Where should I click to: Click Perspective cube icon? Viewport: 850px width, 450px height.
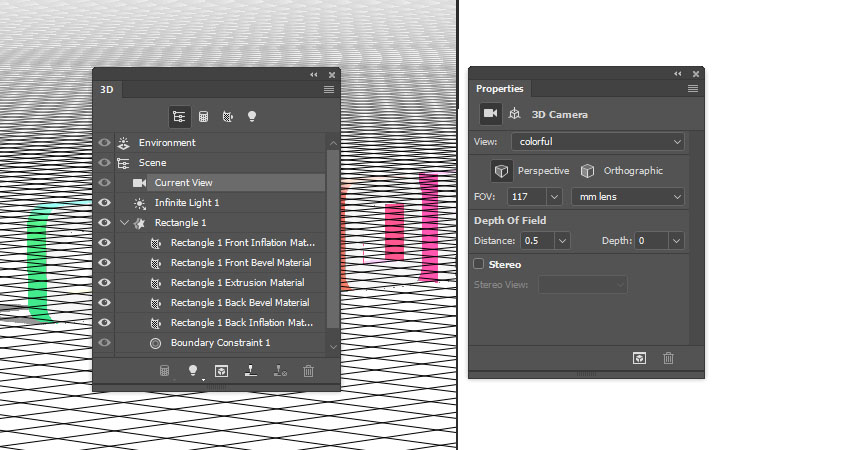[x=501, y=171]
